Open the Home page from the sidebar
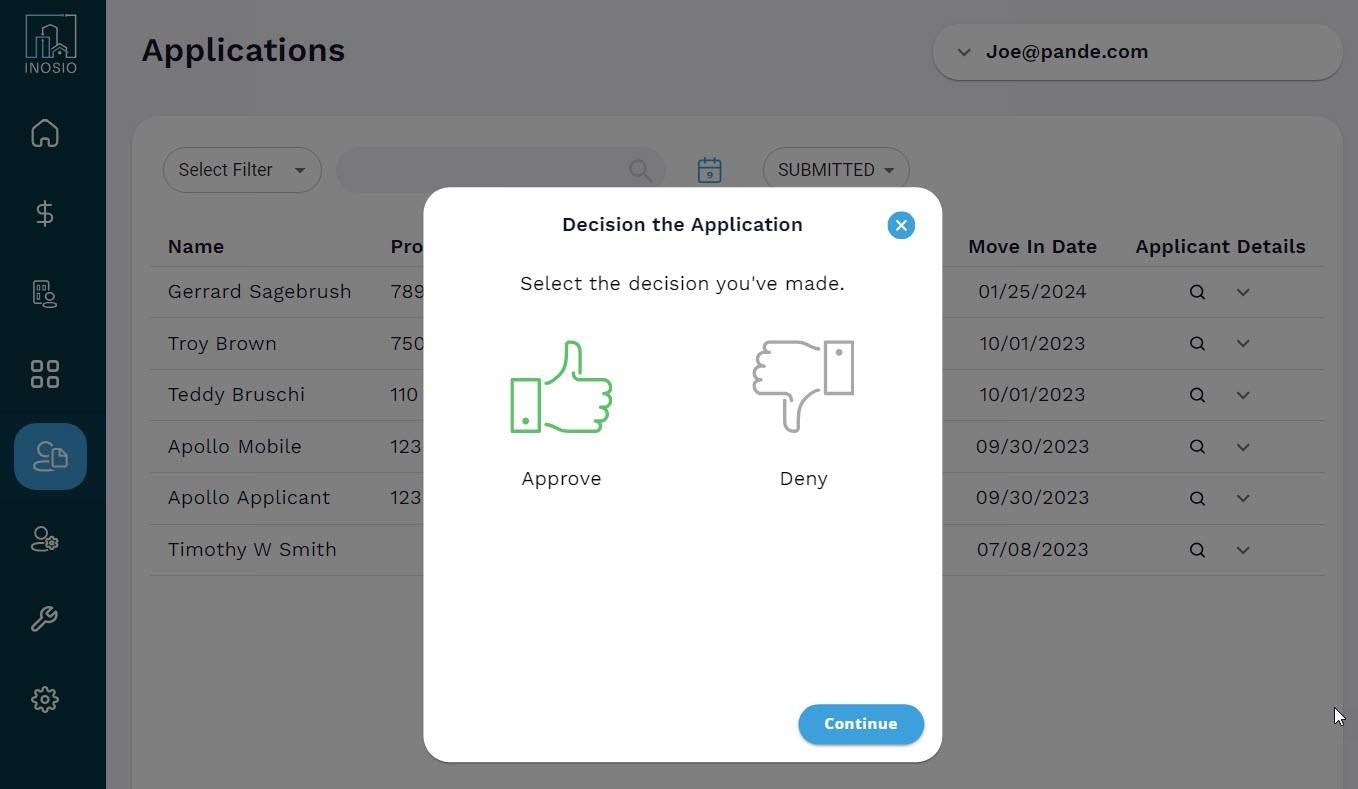This screenshot has width=1358, height=789. [45, 133]
